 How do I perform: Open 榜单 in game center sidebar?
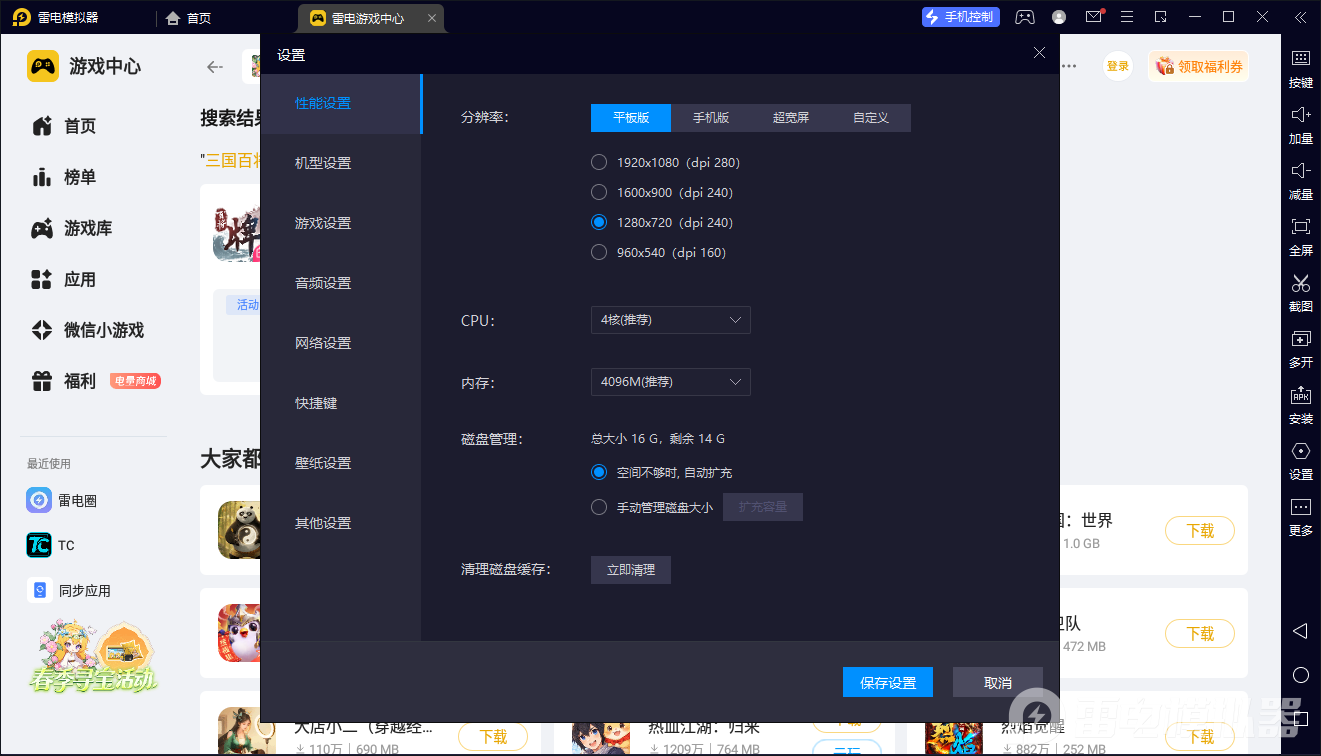coord(64,177)
